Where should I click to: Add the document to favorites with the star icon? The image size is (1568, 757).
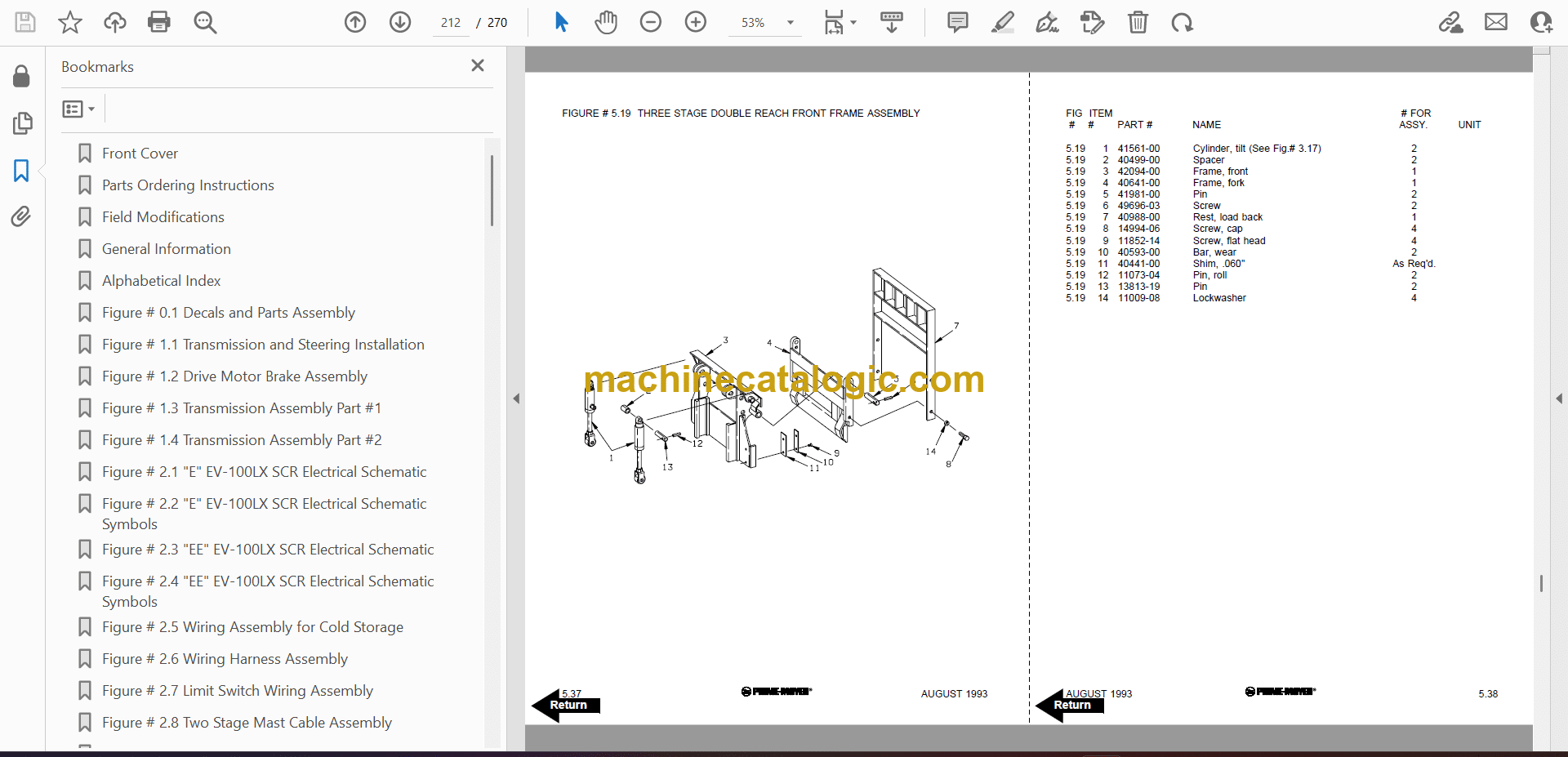(70, 22)
